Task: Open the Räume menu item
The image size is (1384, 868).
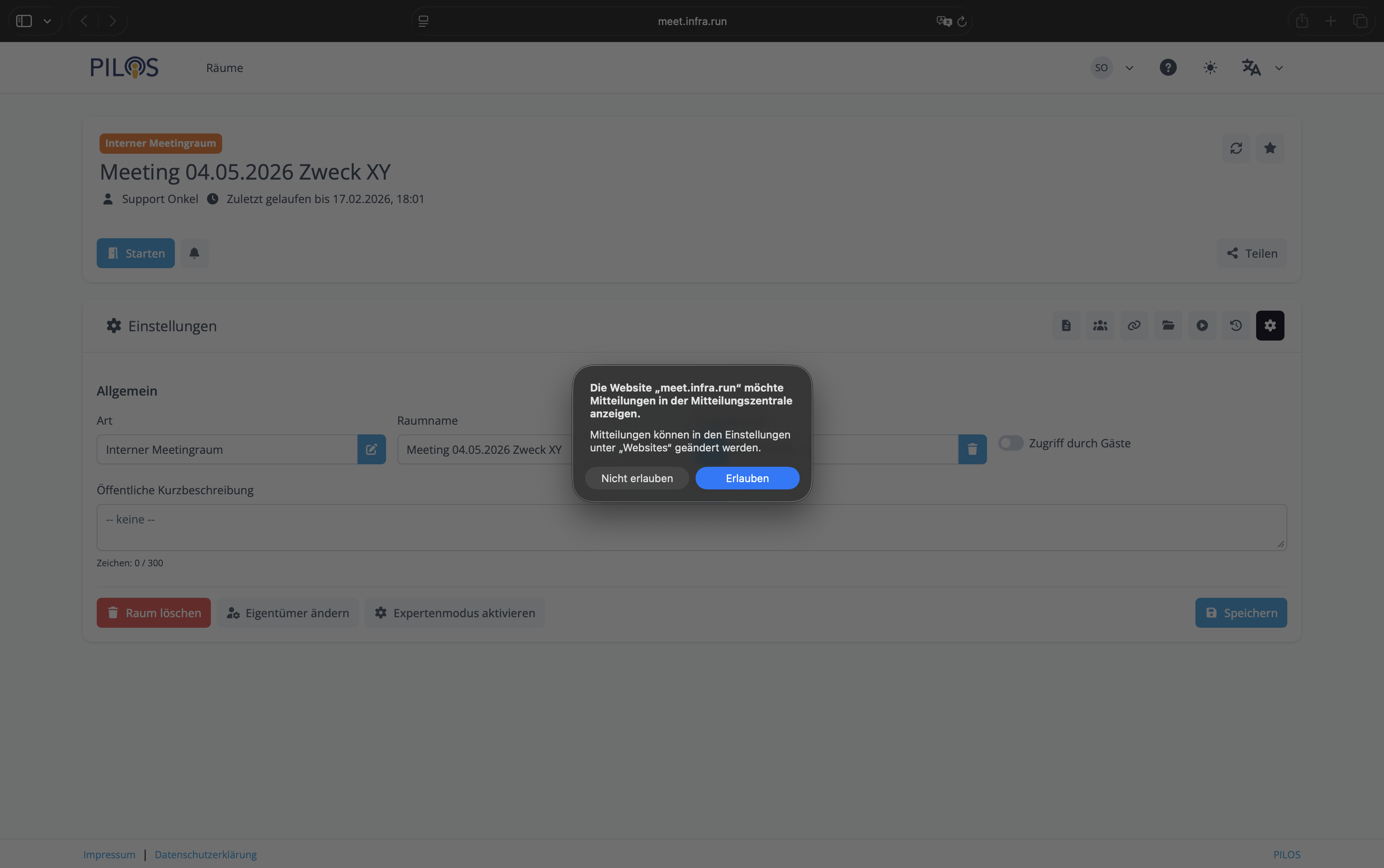Action: click(225, 68)
